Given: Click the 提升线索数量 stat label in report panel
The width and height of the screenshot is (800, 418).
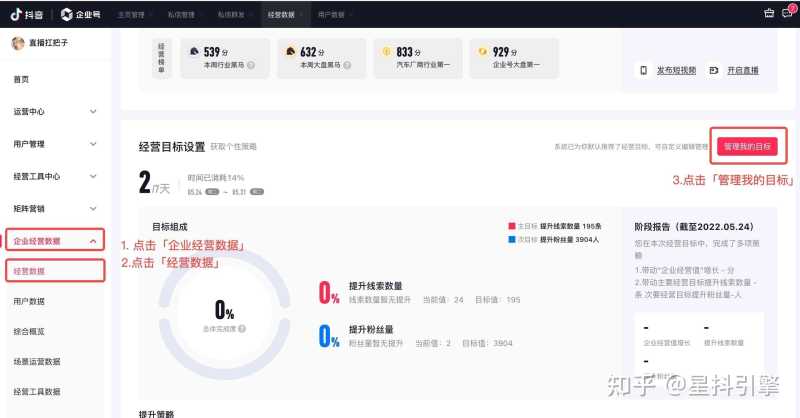Looking at the screenshot, I should tap(724, 343).
